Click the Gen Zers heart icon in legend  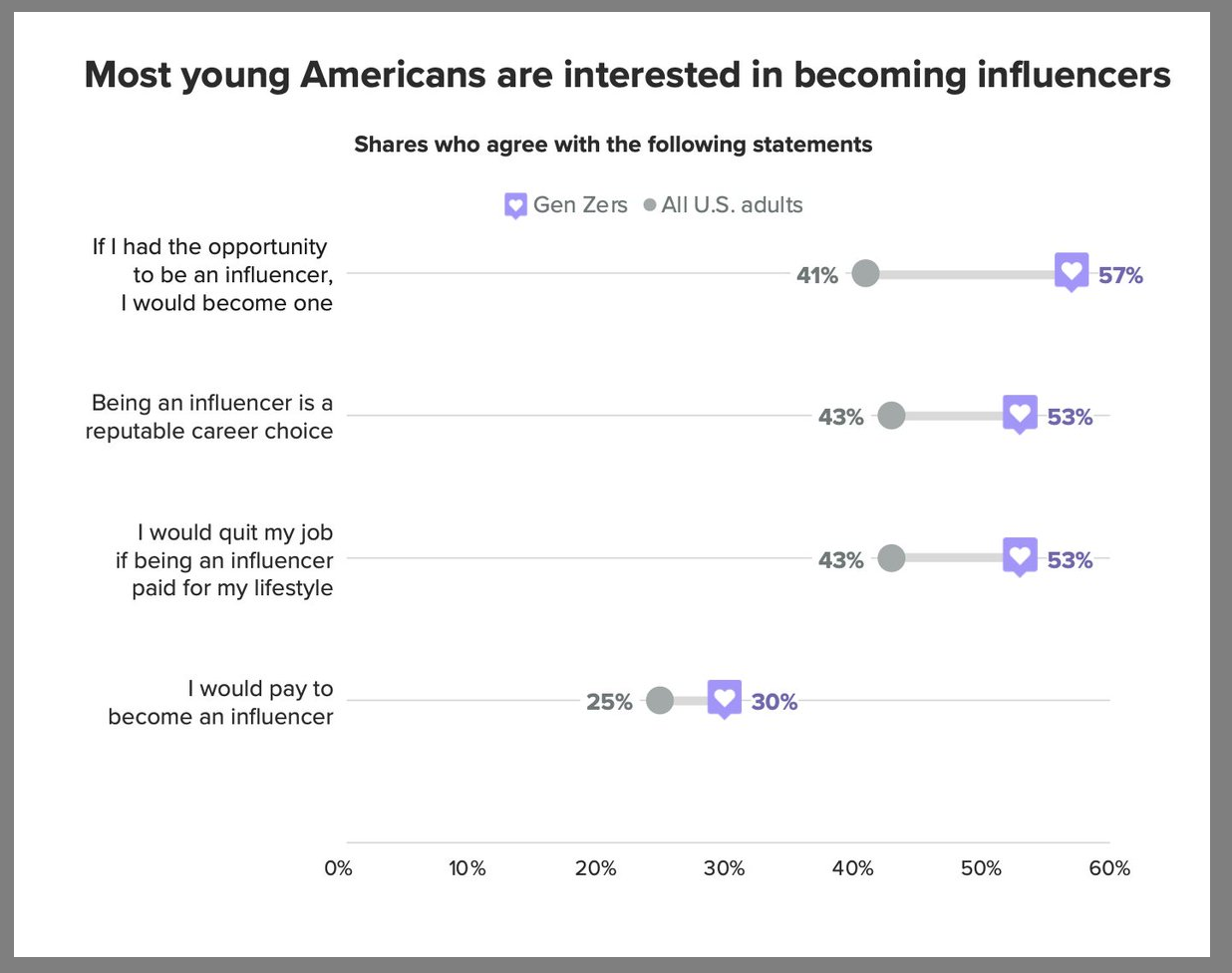pos(515,205)
